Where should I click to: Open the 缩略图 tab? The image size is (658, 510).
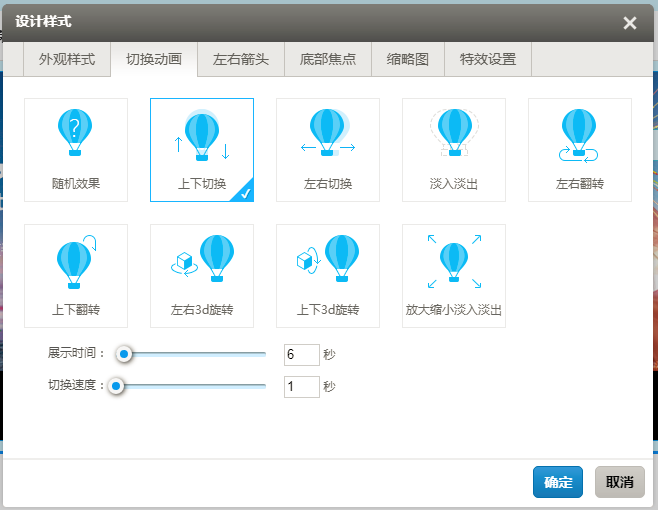coord(408,60)
